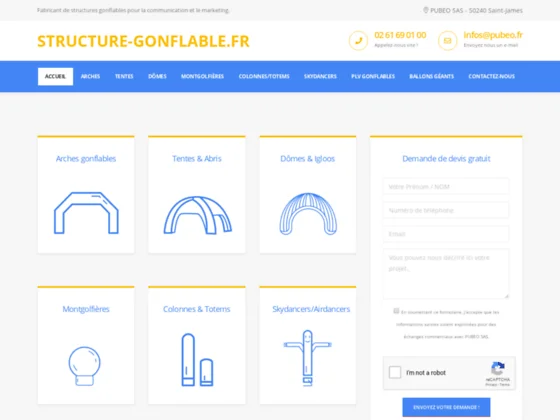Open the skydancer figure icon
The image size is (560, 420).
tap(308, 358)
